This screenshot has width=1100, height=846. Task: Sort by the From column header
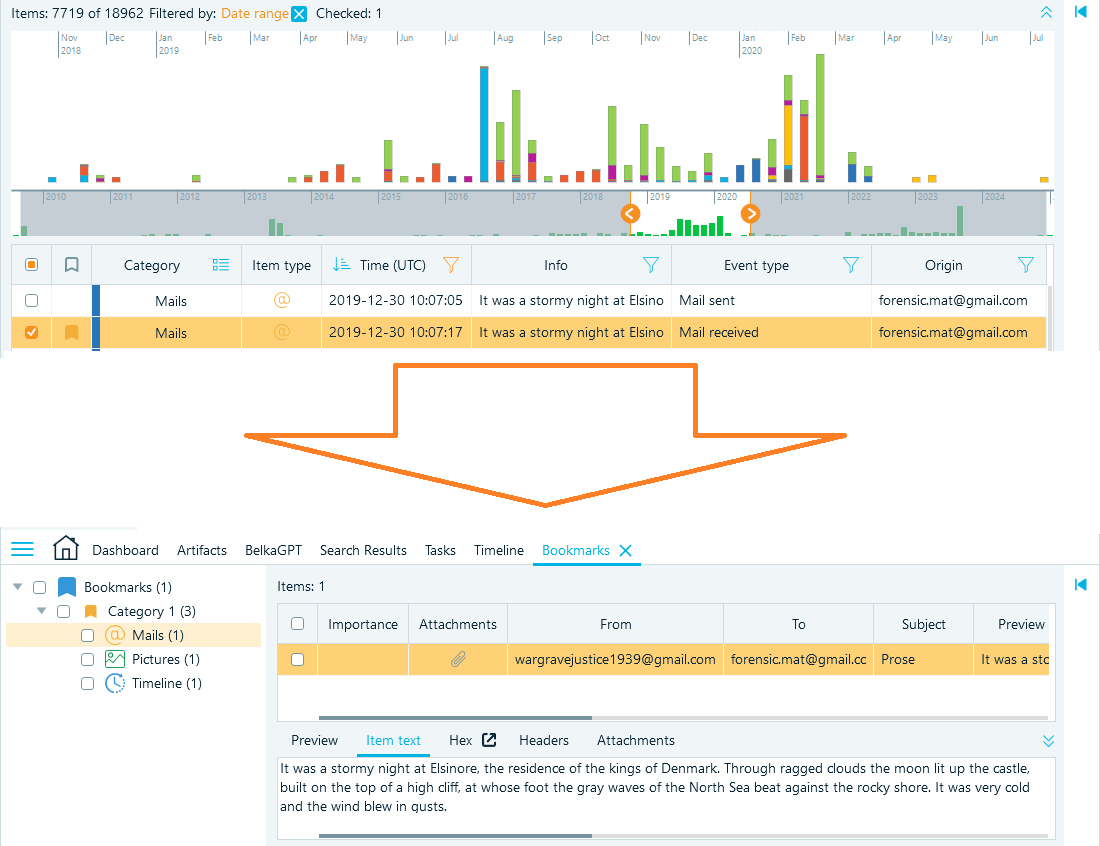615,624
